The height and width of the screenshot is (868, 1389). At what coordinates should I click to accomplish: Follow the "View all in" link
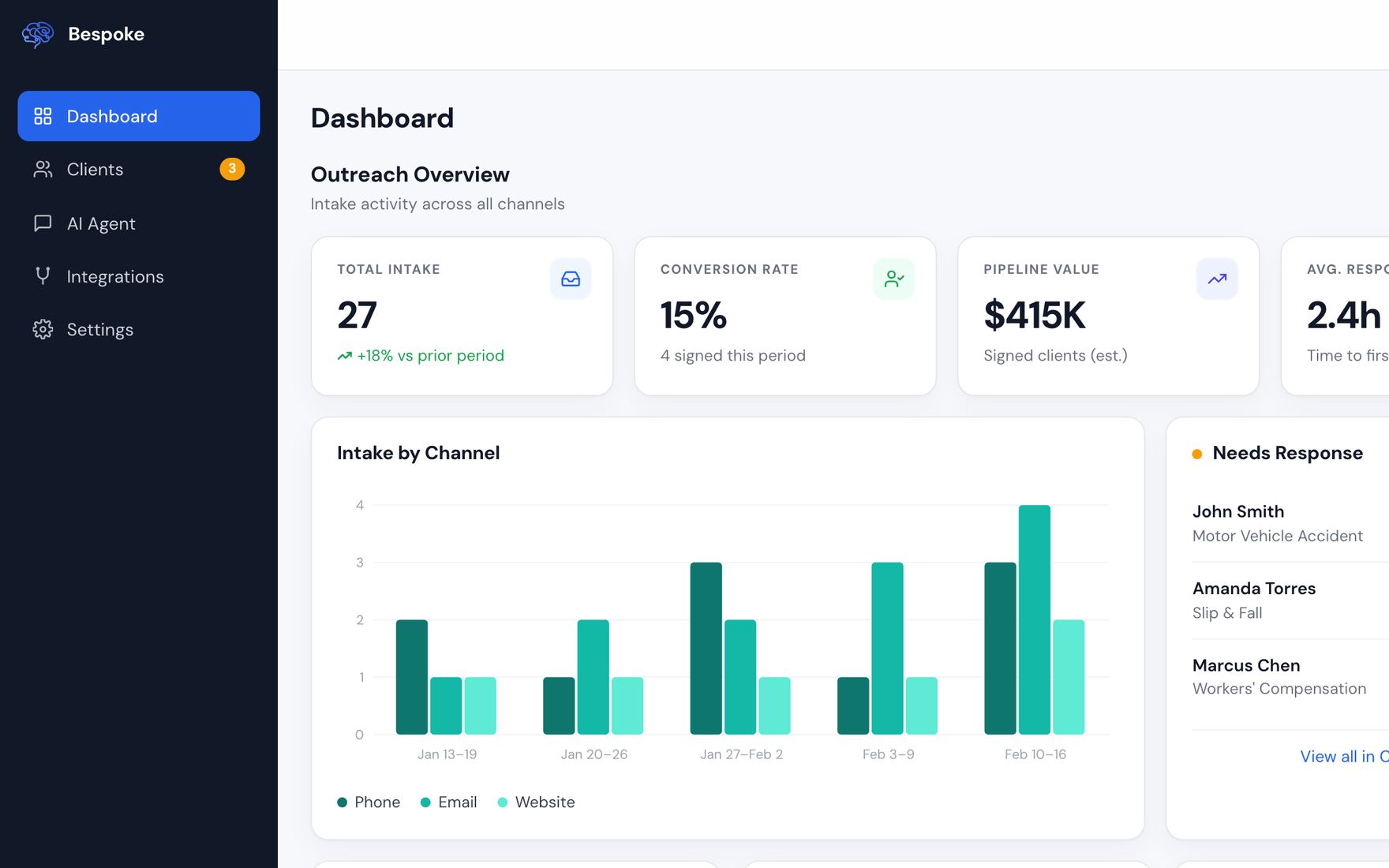(1344, 756)
